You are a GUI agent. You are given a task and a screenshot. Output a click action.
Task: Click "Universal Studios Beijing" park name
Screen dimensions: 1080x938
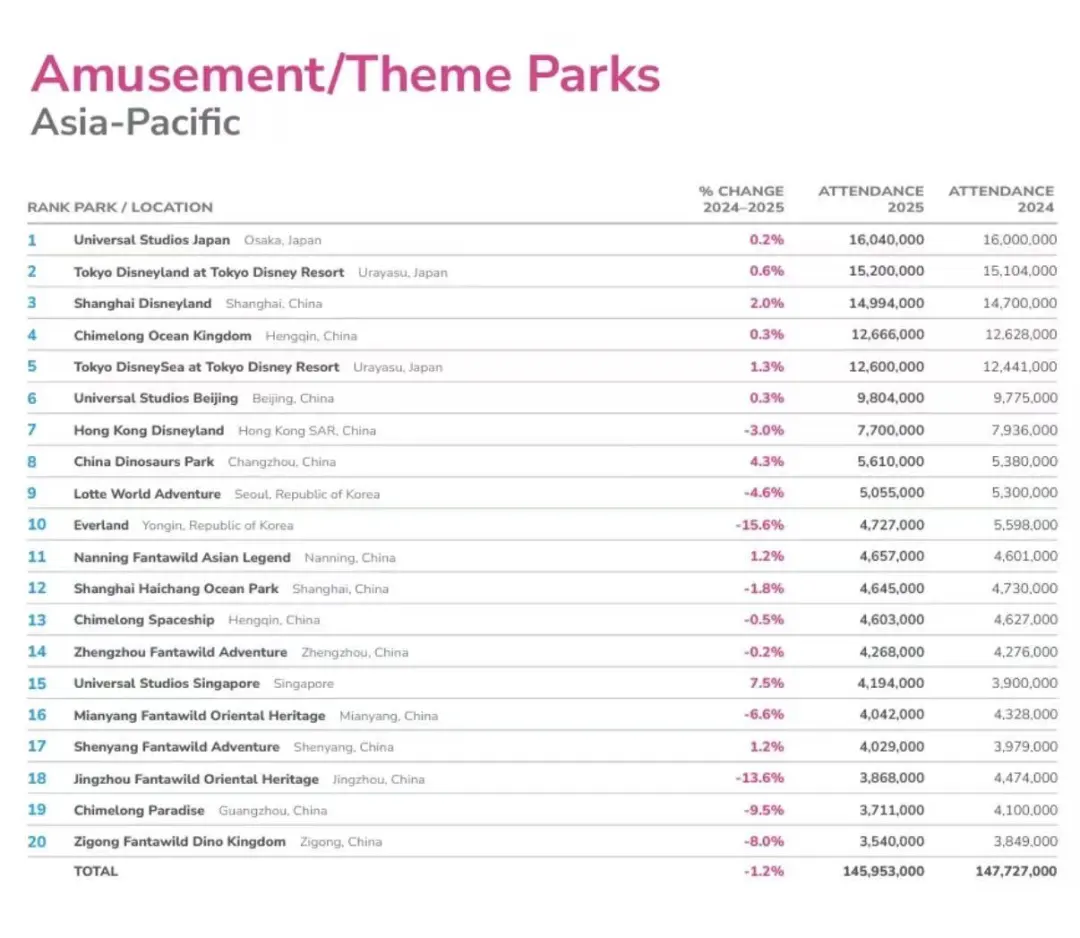point(156,398)
